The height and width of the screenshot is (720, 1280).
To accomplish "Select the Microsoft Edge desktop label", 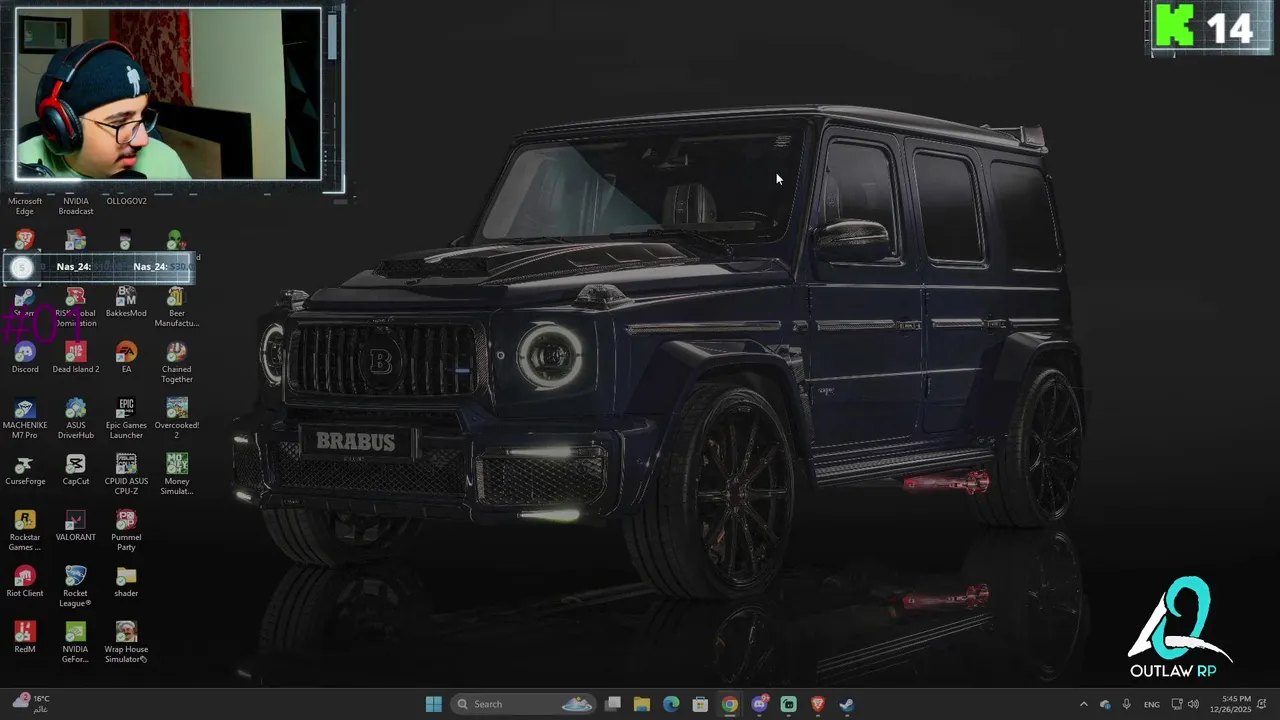I will pyautogui.click(x=25, y=206).
